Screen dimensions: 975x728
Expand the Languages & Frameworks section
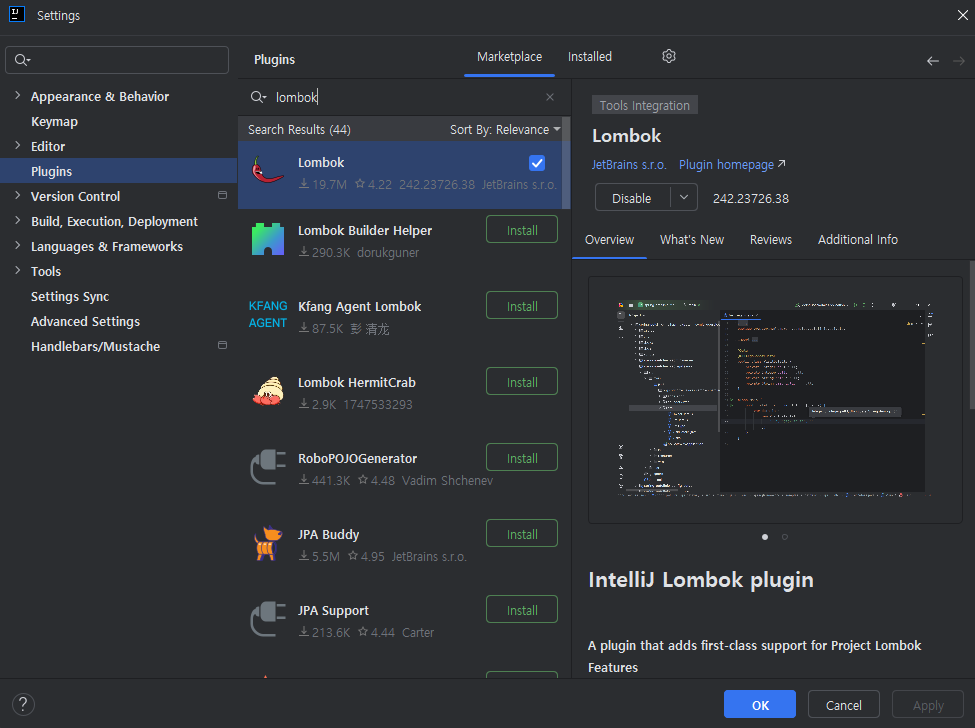tap(17, 246)
